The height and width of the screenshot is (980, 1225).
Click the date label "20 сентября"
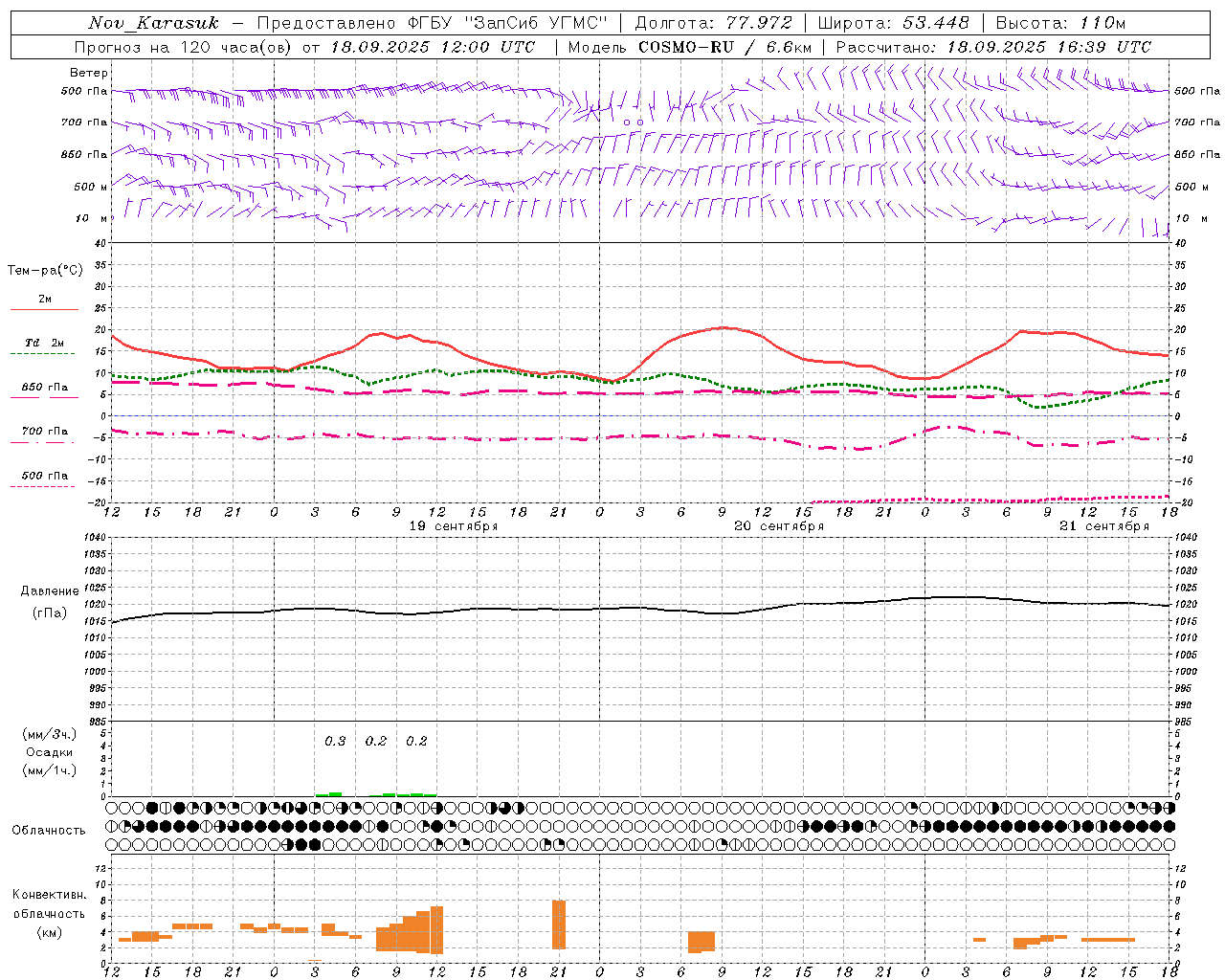click(779, 526)
